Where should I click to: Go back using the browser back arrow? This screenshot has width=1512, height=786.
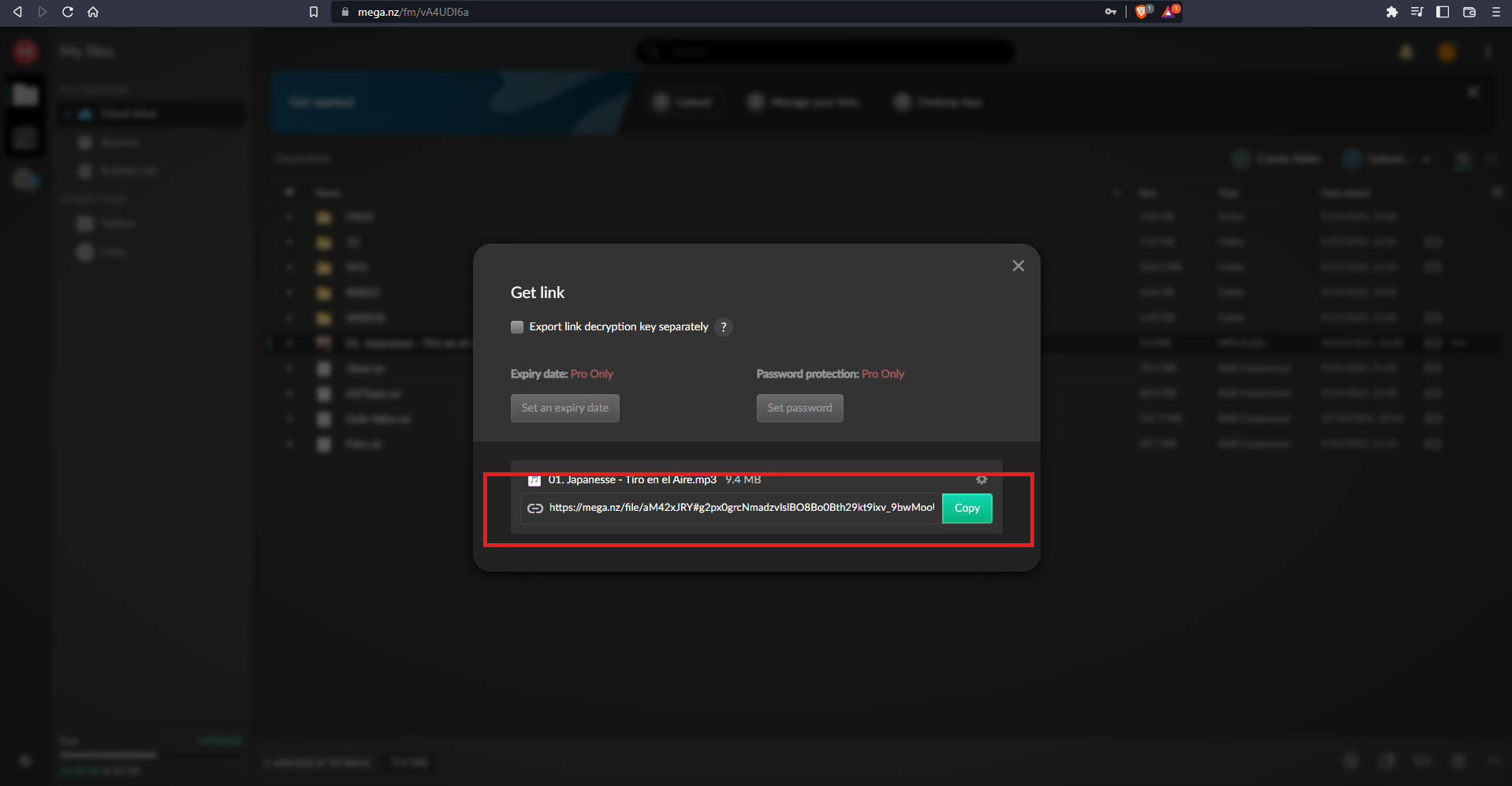point(17,12)
